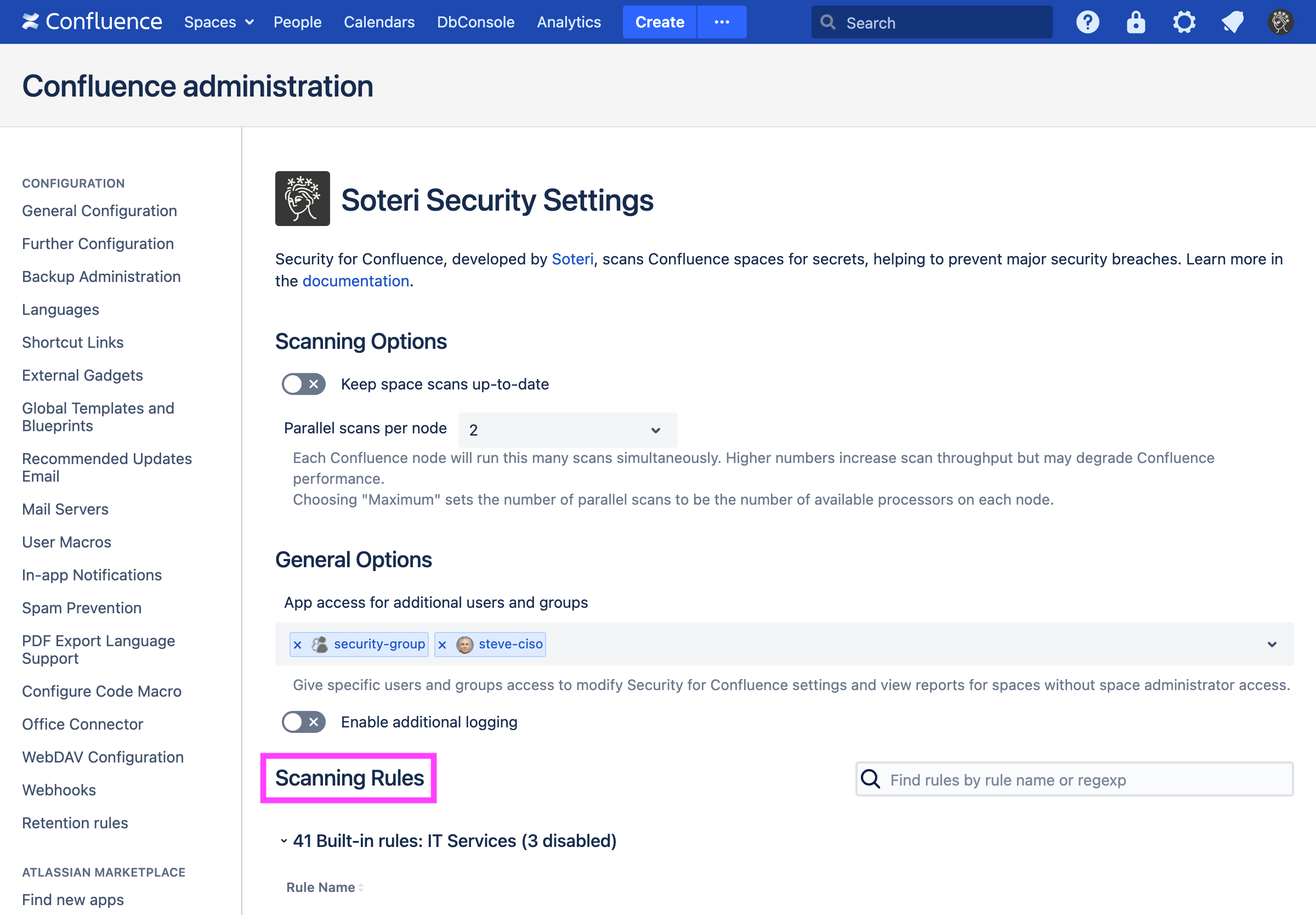The height and width of the screenshot is (915, 1316).
Task: Click the Soteri fingerprint app icon
Action: [x=302, y=200]
